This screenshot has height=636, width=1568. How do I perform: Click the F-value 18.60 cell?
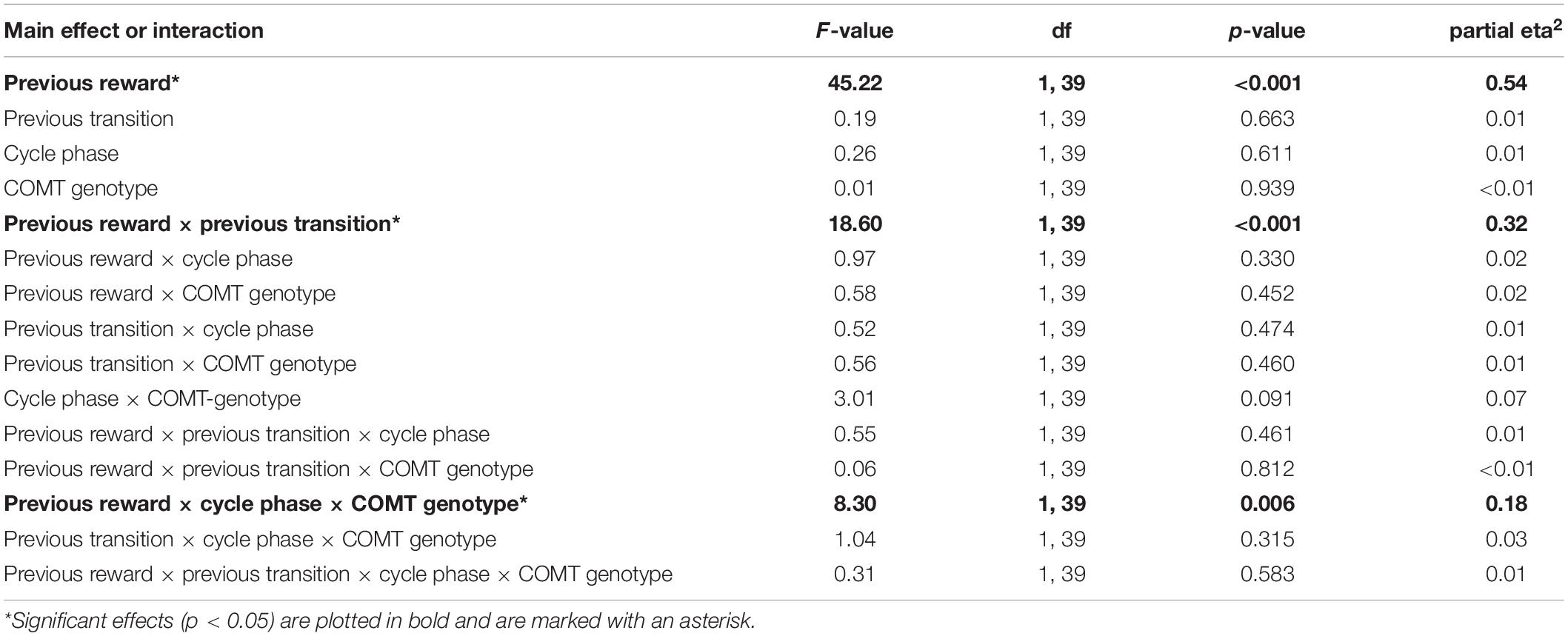pyautogui.click(x=855, y=224)
